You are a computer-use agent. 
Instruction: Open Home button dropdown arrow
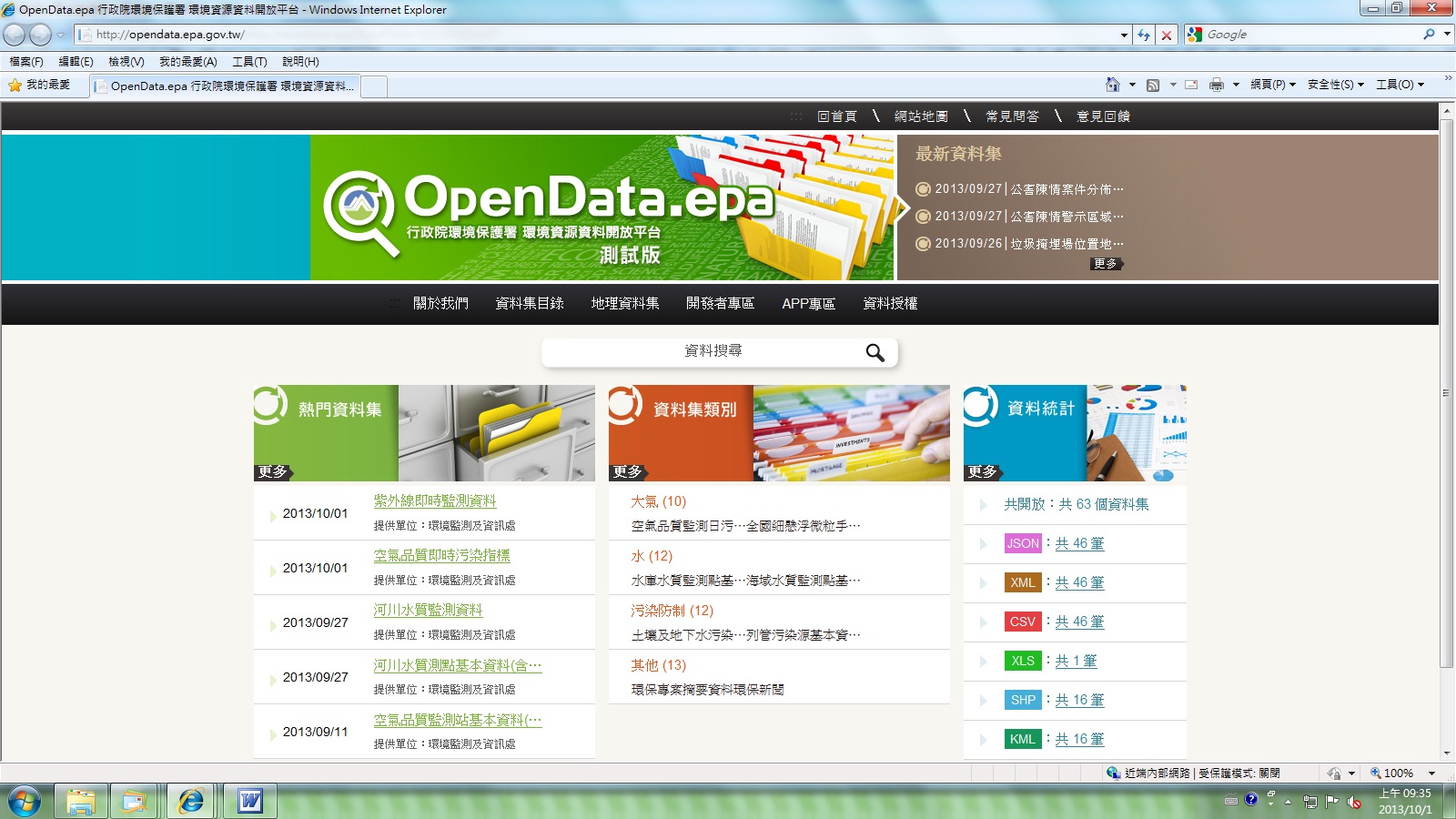click(1132, 85)
